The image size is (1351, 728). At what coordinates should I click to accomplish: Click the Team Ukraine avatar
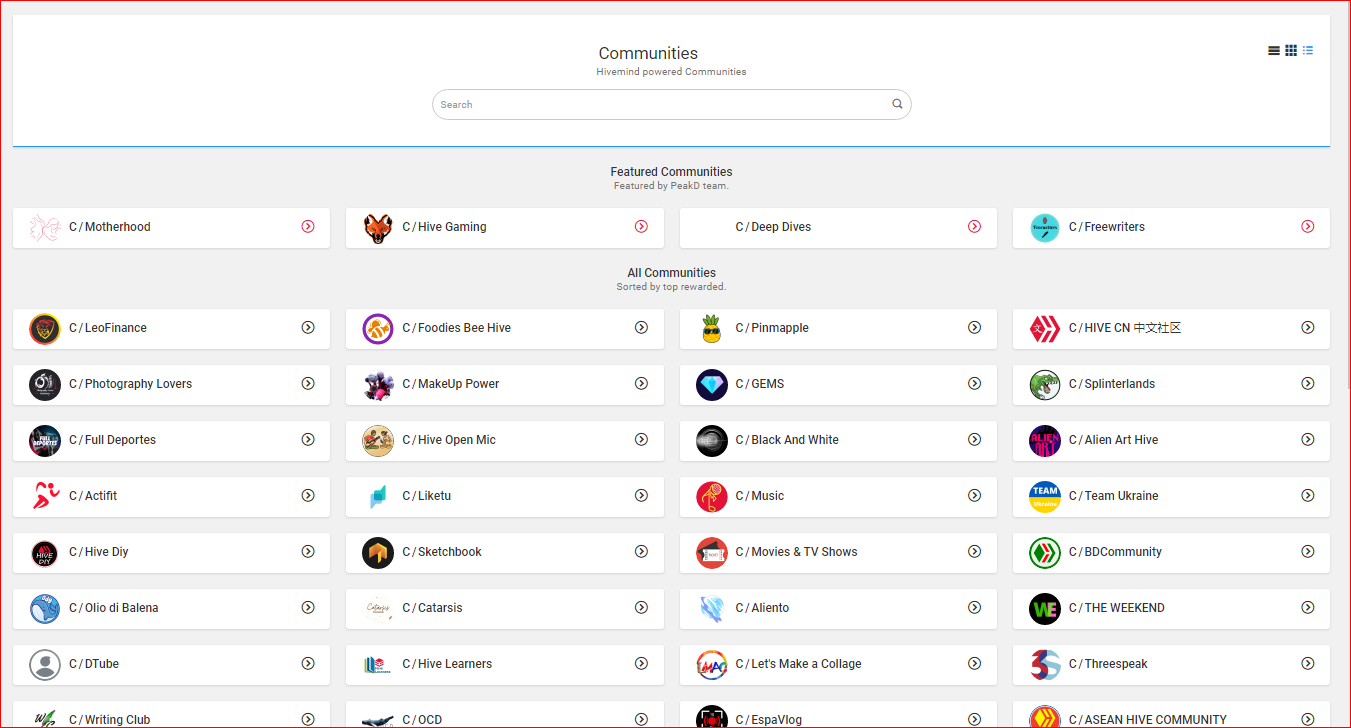click(1045, 497)
